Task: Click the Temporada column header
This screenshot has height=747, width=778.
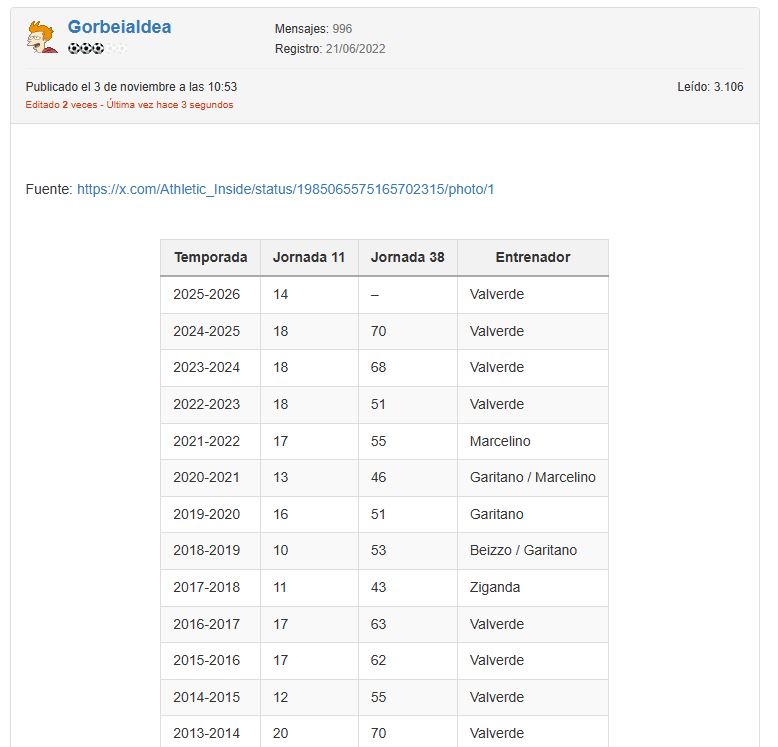Action: coord(210,257)
